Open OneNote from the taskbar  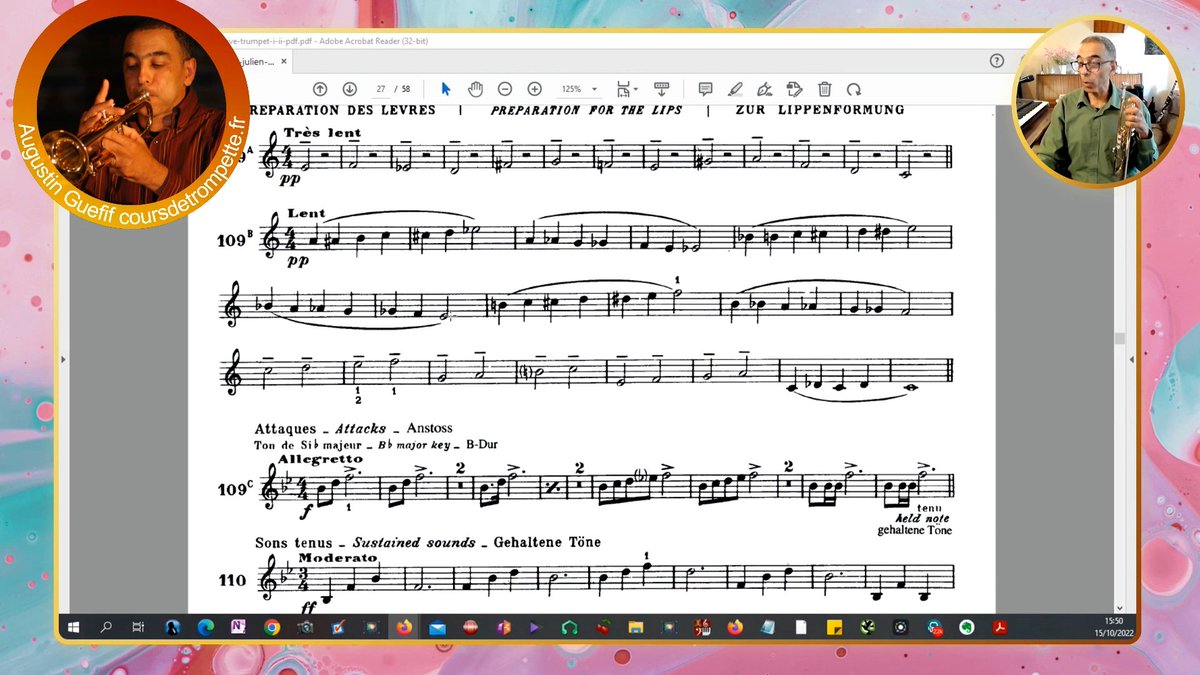(238, 627)
